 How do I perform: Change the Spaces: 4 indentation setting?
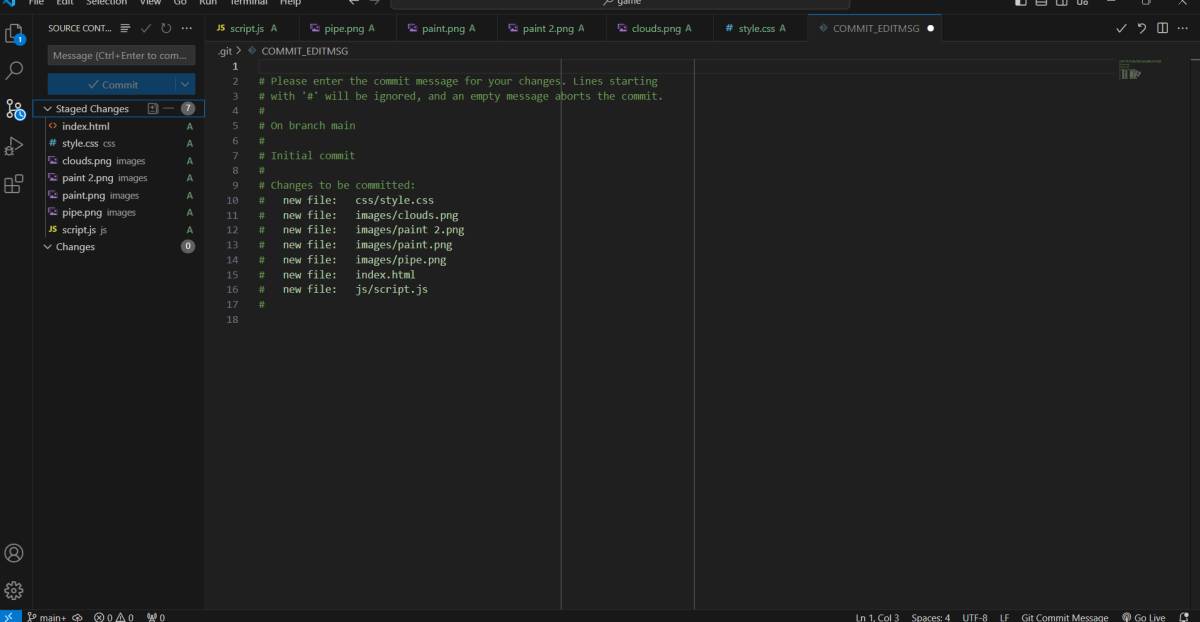click(x=930, y=617)
